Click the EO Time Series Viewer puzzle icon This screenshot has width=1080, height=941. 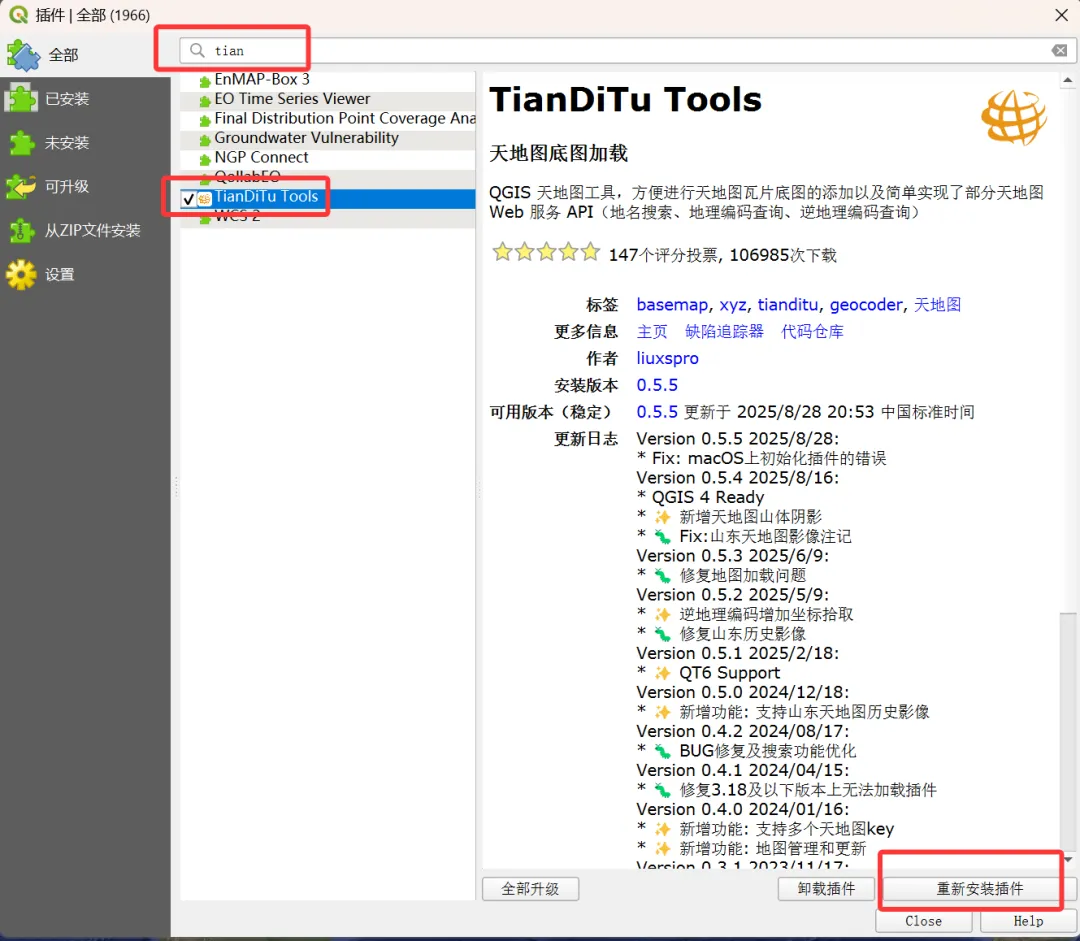205,101
